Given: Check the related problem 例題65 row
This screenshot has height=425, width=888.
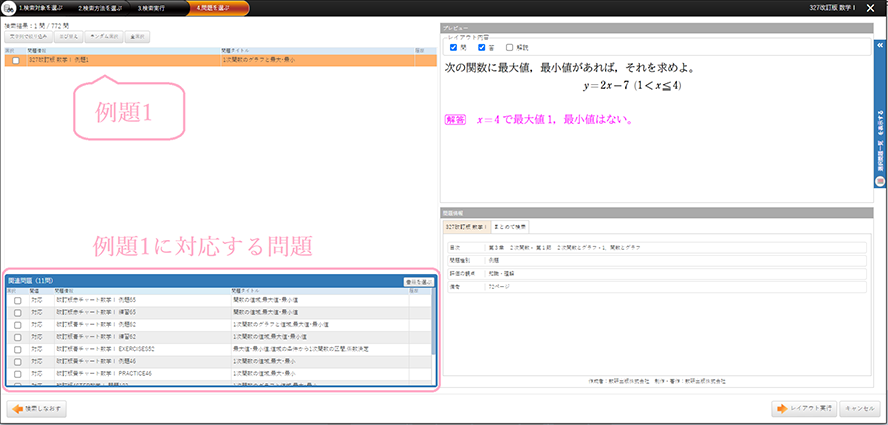Looking at the screenshot, I should [17, 299].
